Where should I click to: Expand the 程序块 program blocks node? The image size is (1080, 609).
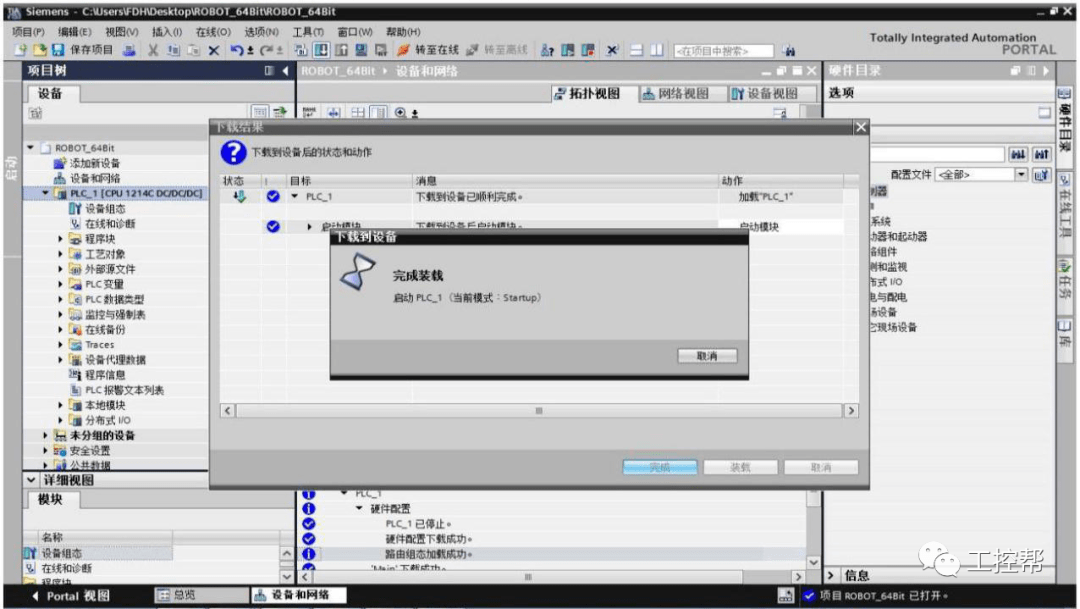61,239
